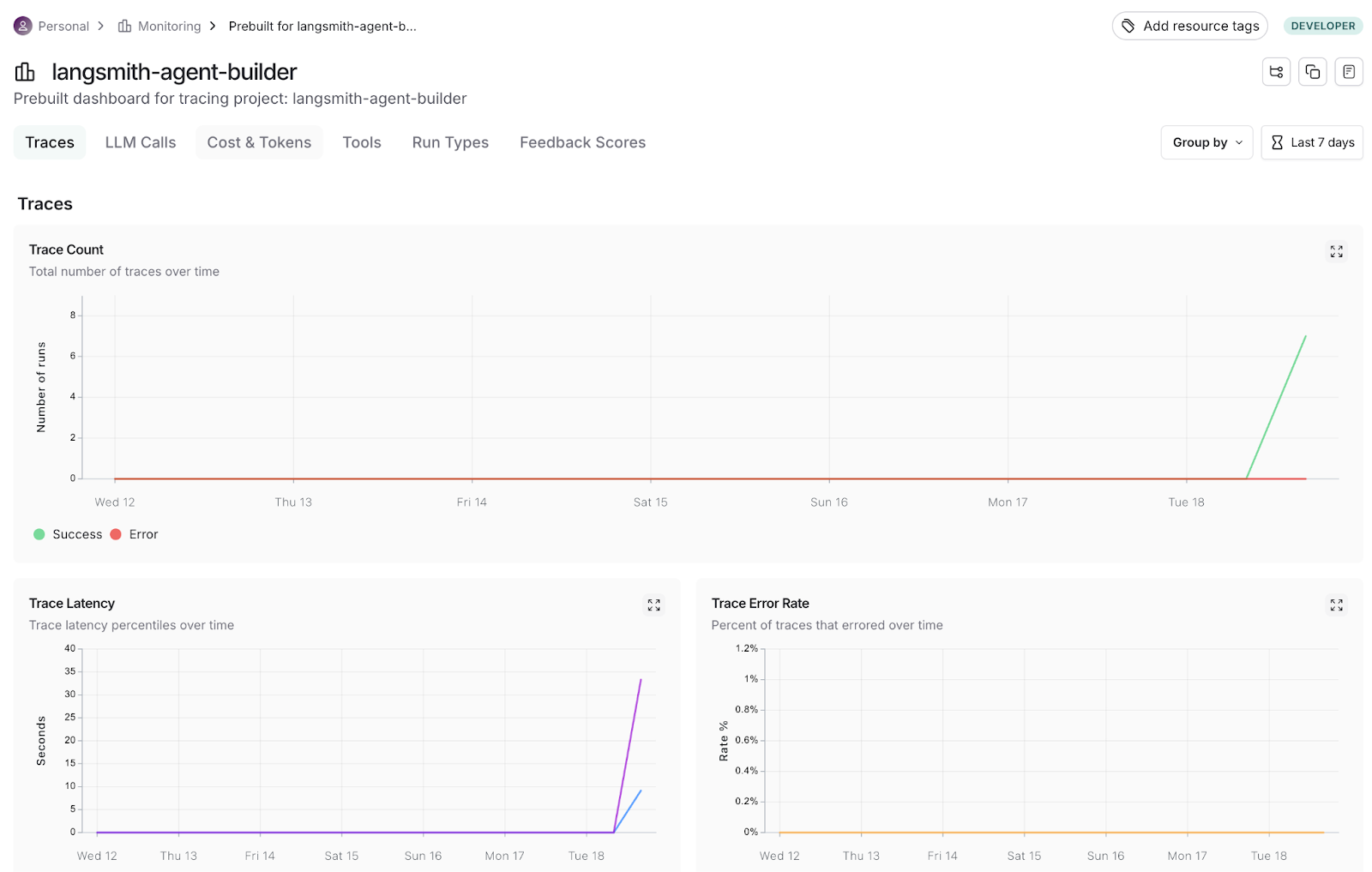Expand the Trace Error Rate chart fullscreen
1372x872 pixels.
point(1336,605)
